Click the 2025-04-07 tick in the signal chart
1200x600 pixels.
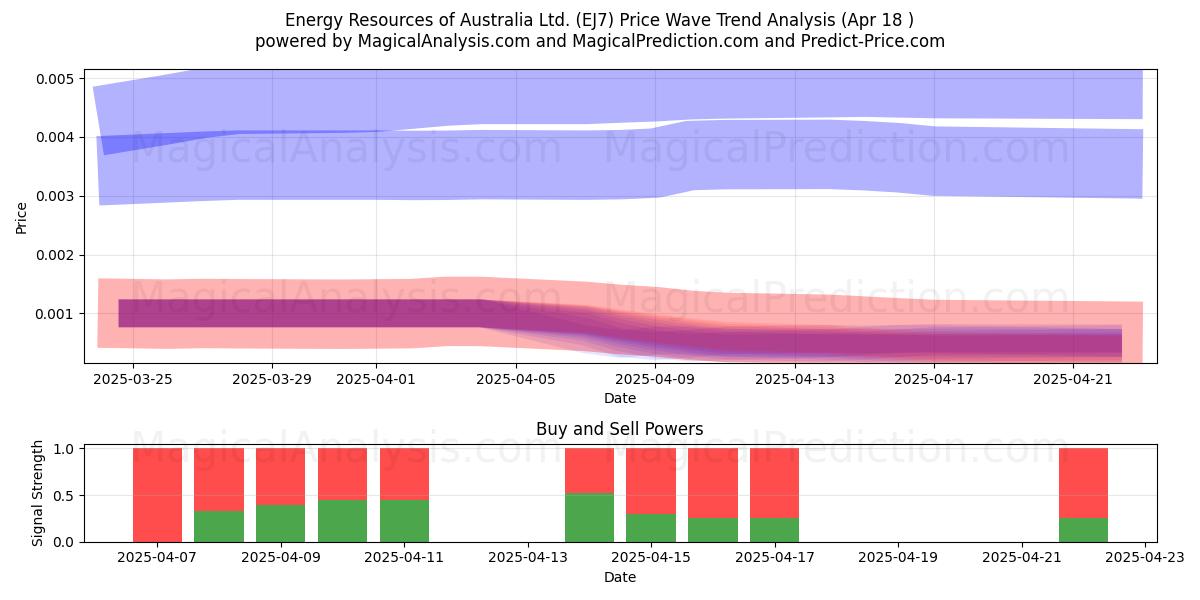[157, 558]
